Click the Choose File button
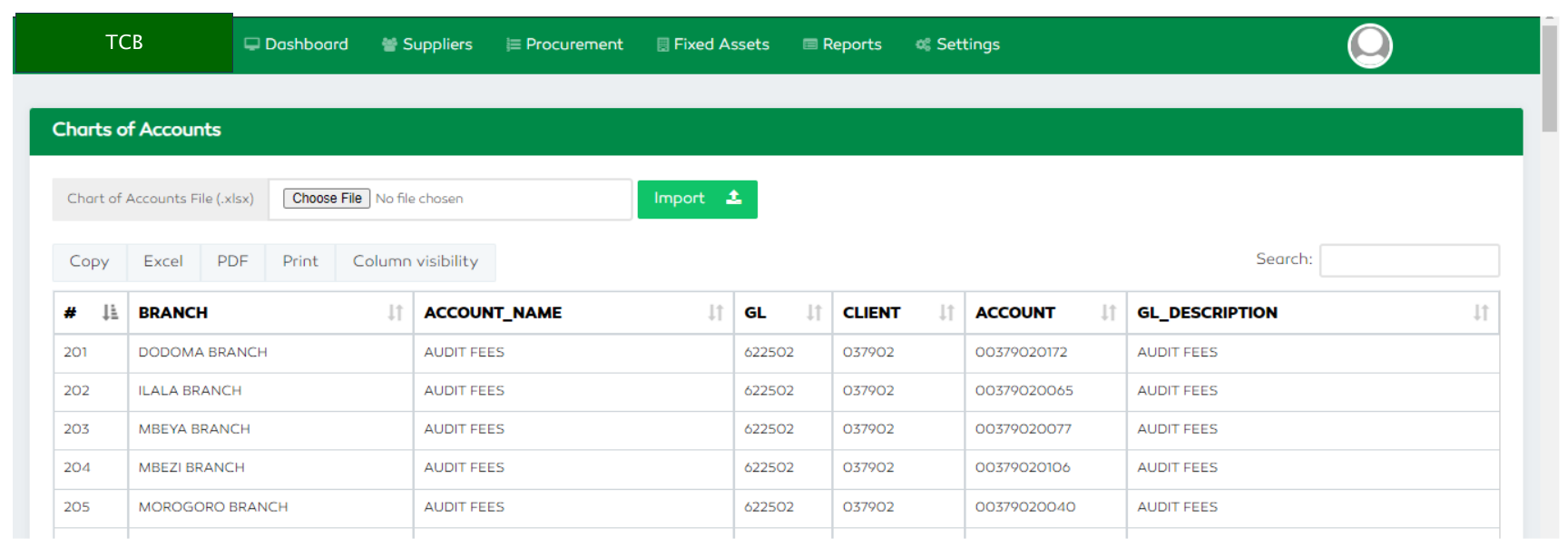Image resolution: width=1568 pixels, height=547 pixels. pyautogui.click(x=327, y=198)
